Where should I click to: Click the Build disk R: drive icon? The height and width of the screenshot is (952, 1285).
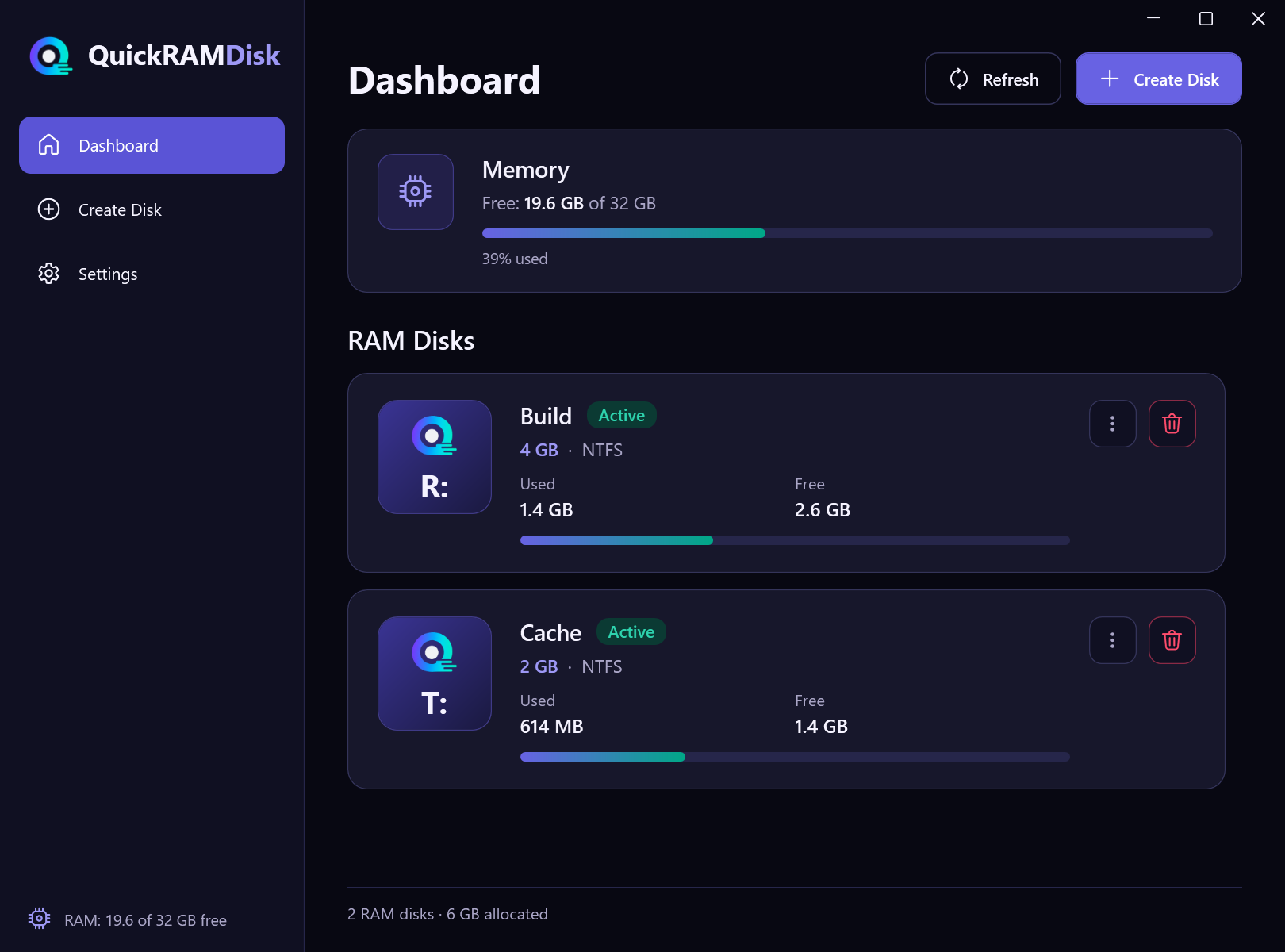435,457
